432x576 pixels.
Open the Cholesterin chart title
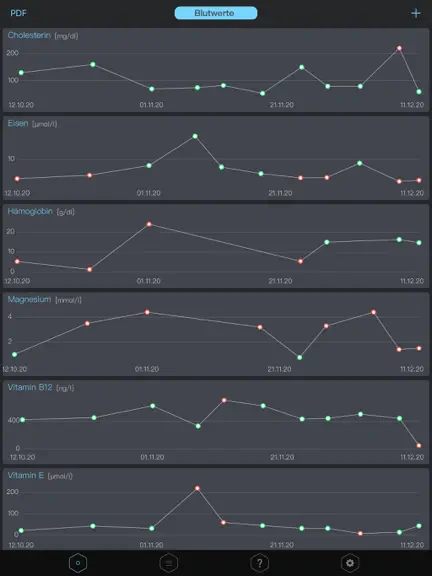tap(29, 35)
